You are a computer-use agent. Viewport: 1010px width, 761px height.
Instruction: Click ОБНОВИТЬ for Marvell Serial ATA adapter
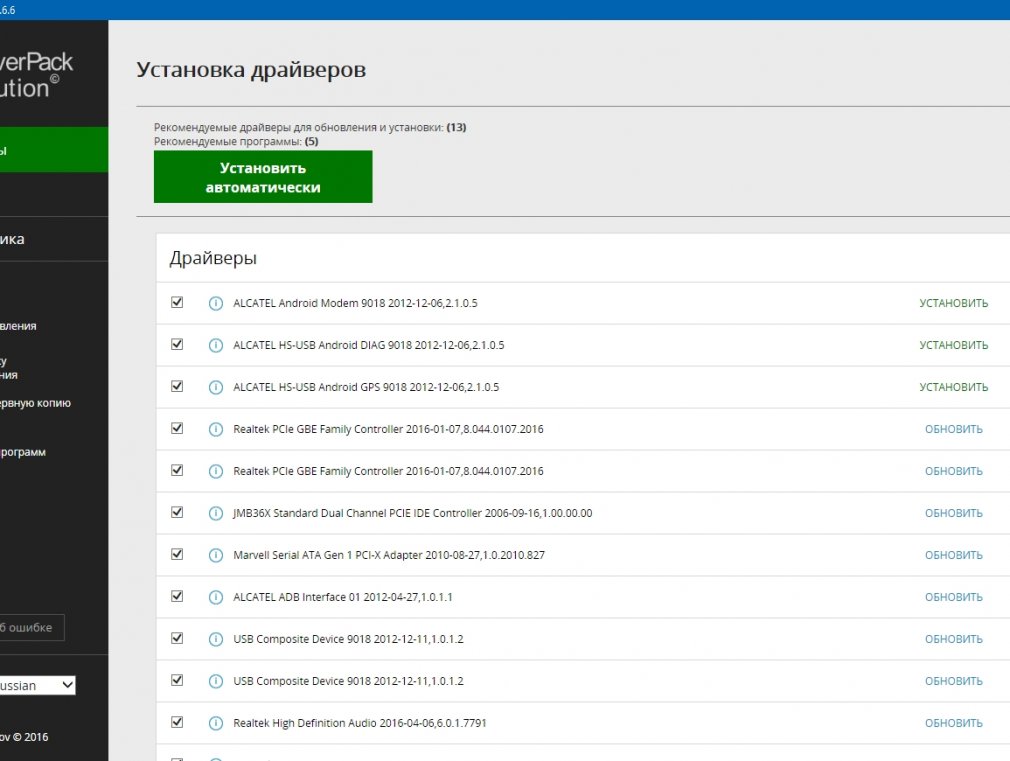[x=953, y=555]
